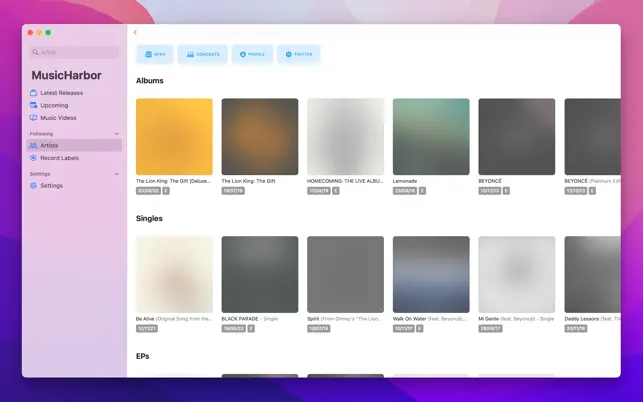
Task: Click the 'Lemonade' album title text
Action: [405, 181]
